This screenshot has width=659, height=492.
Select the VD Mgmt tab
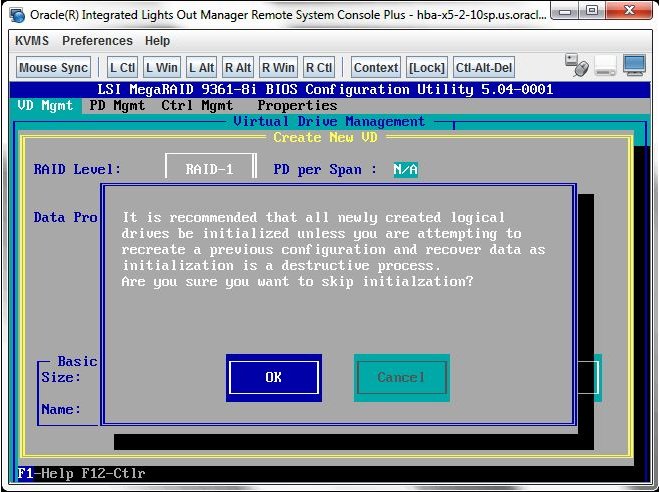click(x=45, y=105)
